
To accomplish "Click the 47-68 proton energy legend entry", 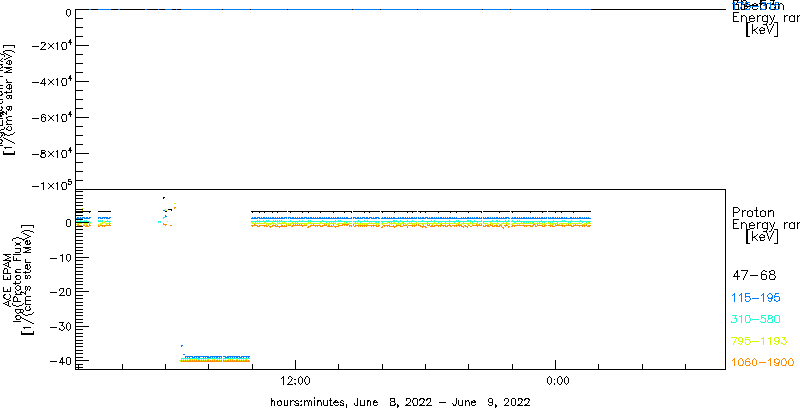I will pos(754,276).
